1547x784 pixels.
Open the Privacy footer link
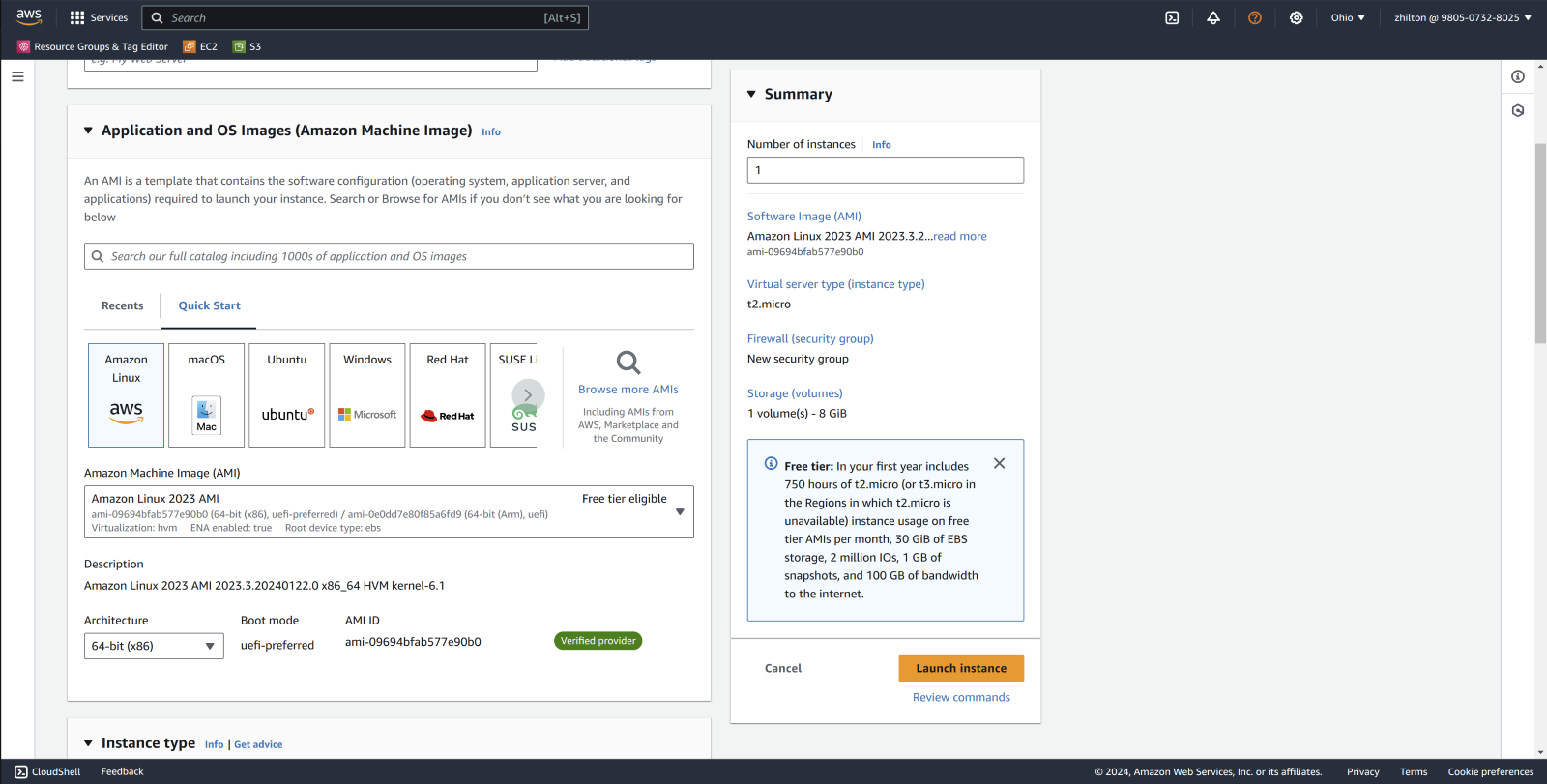1363,771
